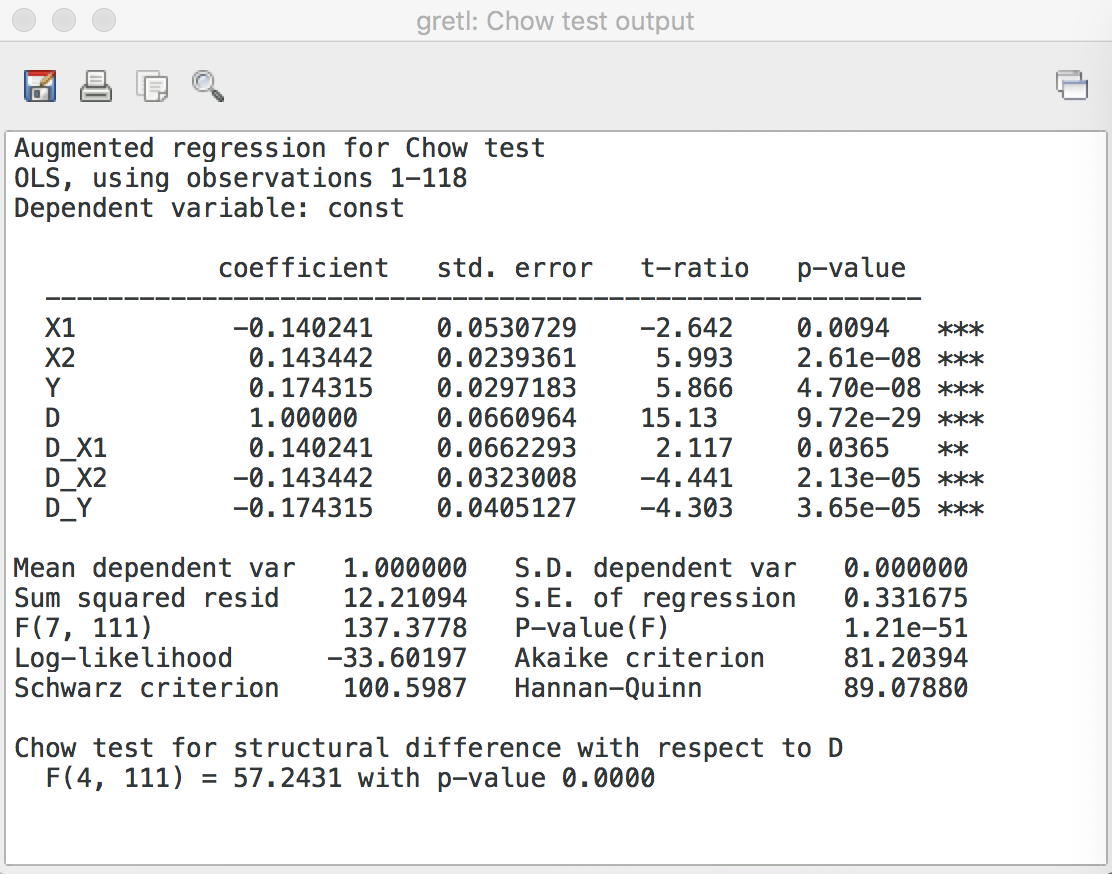Viewport: 1112px width, 874px height.
Task: Click p-value 0.0365 for D_X1
Action: pyautogui.click(x=843, y=448)
